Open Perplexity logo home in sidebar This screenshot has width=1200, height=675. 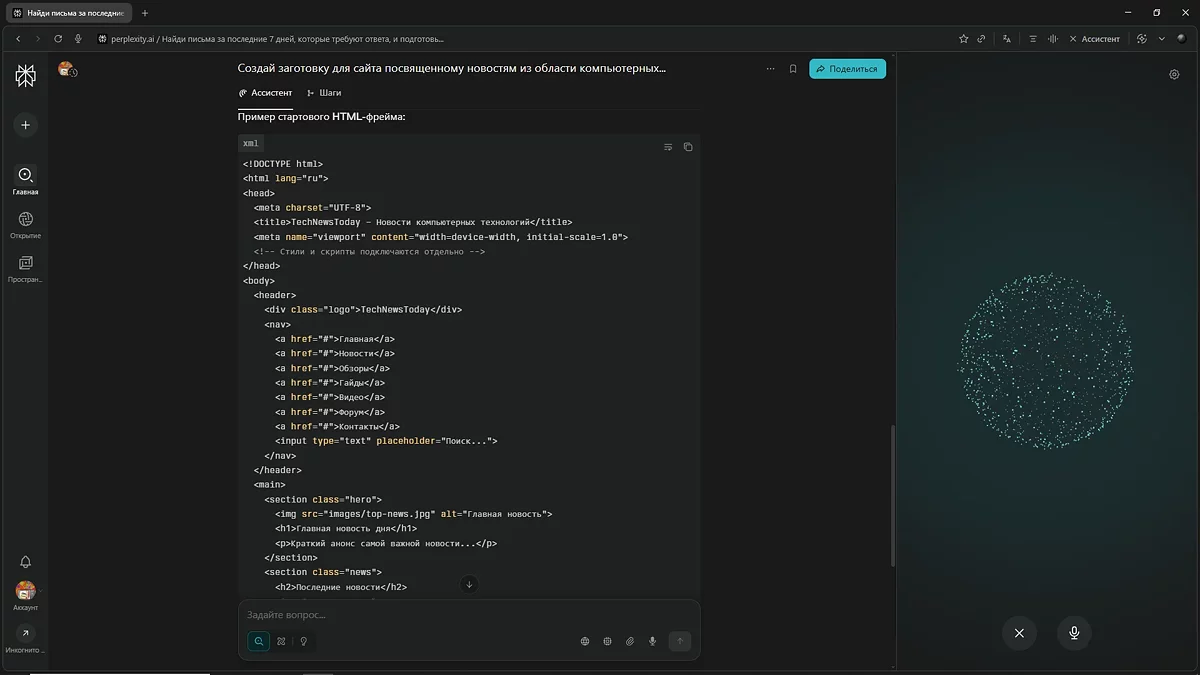(25, 75)
